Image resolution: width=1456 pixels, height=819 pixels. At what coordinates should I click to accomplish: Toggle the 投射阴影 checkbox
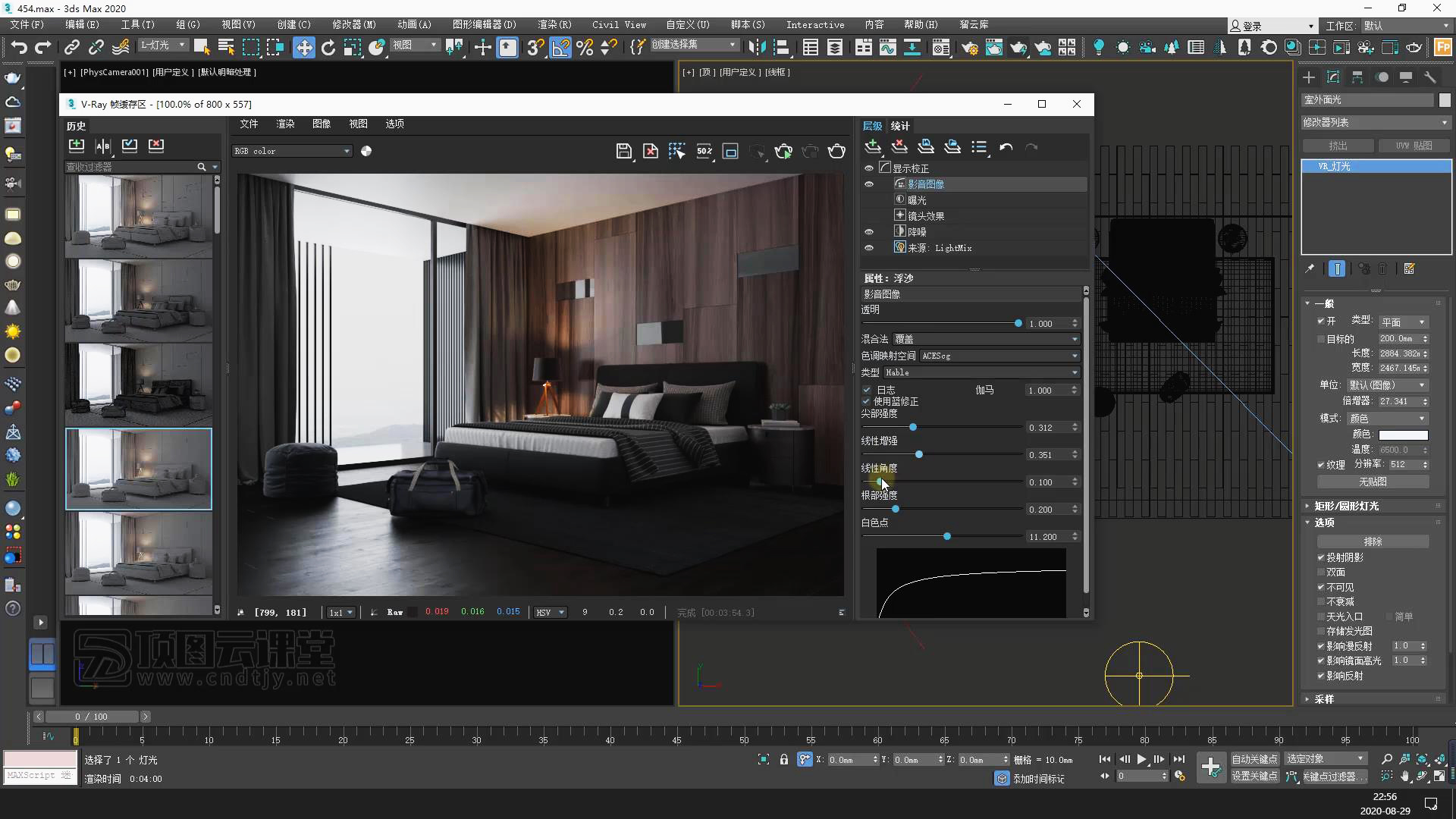point(1321,557)
